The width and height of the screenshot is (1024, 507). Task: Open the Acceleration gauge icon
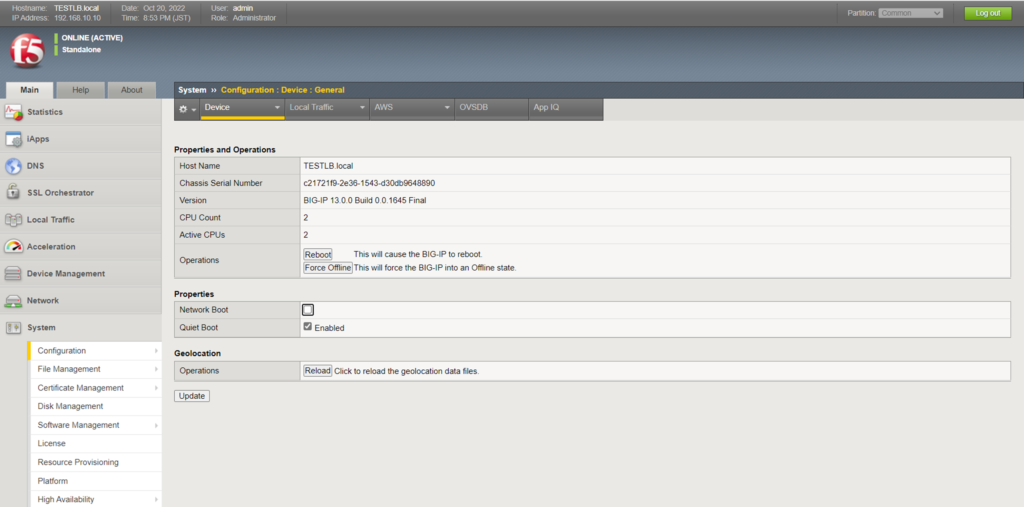[14, 247]
